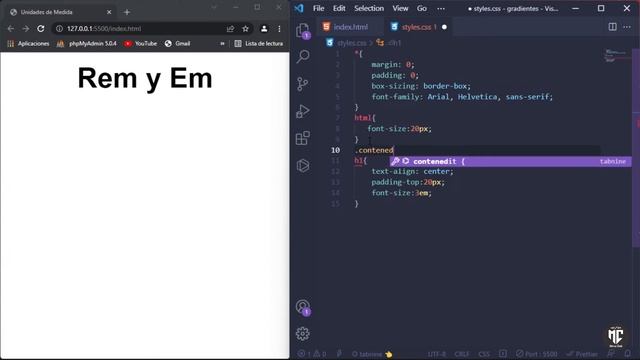Click errors and warnings count in status bar
The height and width of the screenshot is (360, 640).
pyautogui.click(x=312, y=354)
